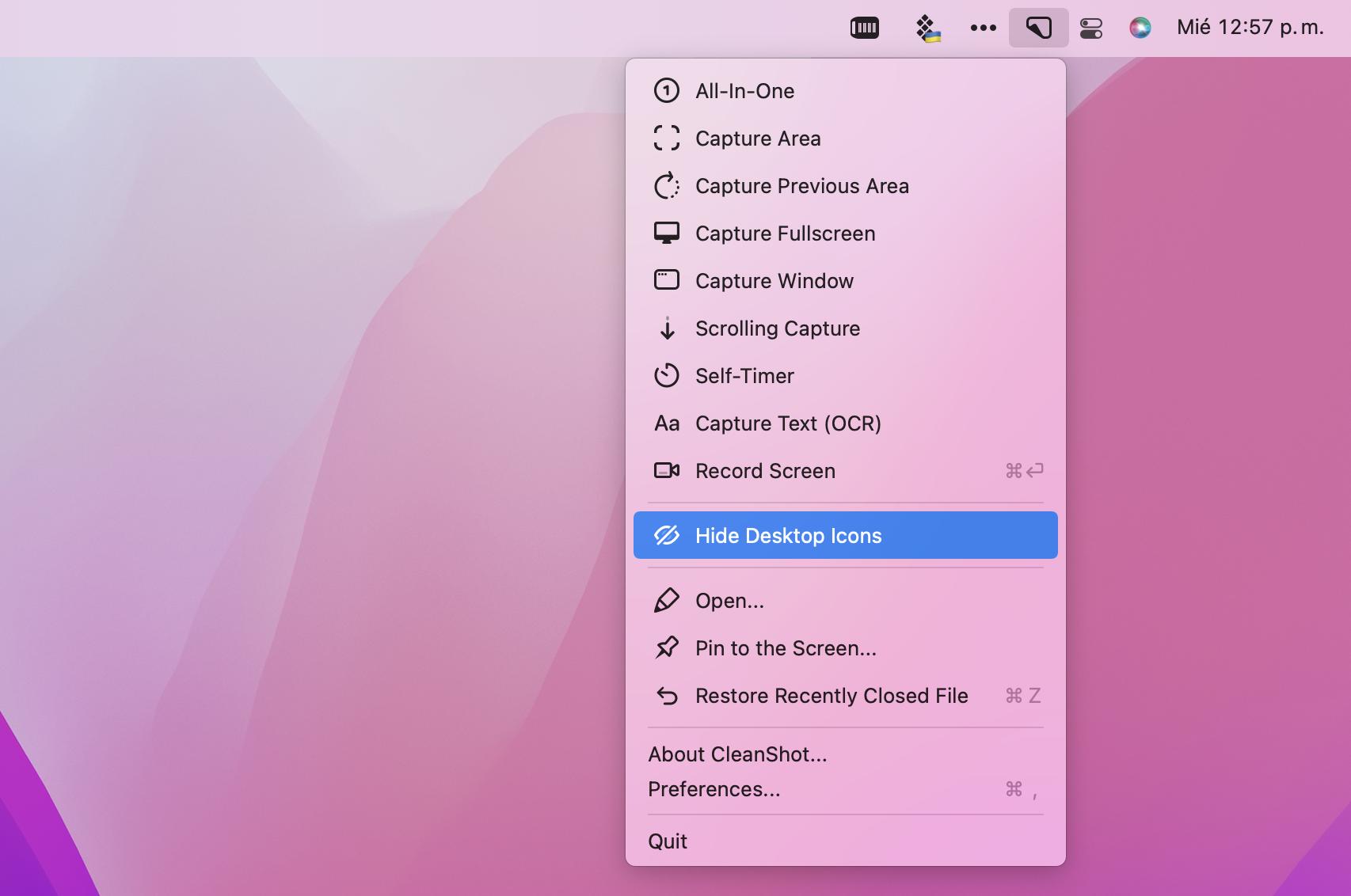Open CleanShot Preferences
The image size is (1351, 896).
(714, 789)
